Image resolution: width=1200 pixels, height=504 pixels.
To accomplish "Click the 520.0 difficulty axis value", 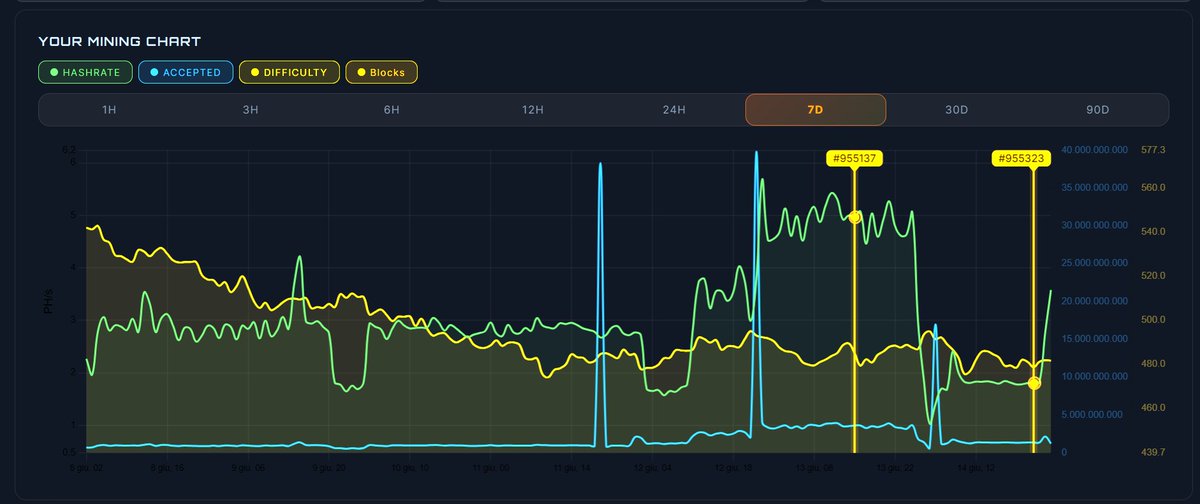I will point(1153,276).
